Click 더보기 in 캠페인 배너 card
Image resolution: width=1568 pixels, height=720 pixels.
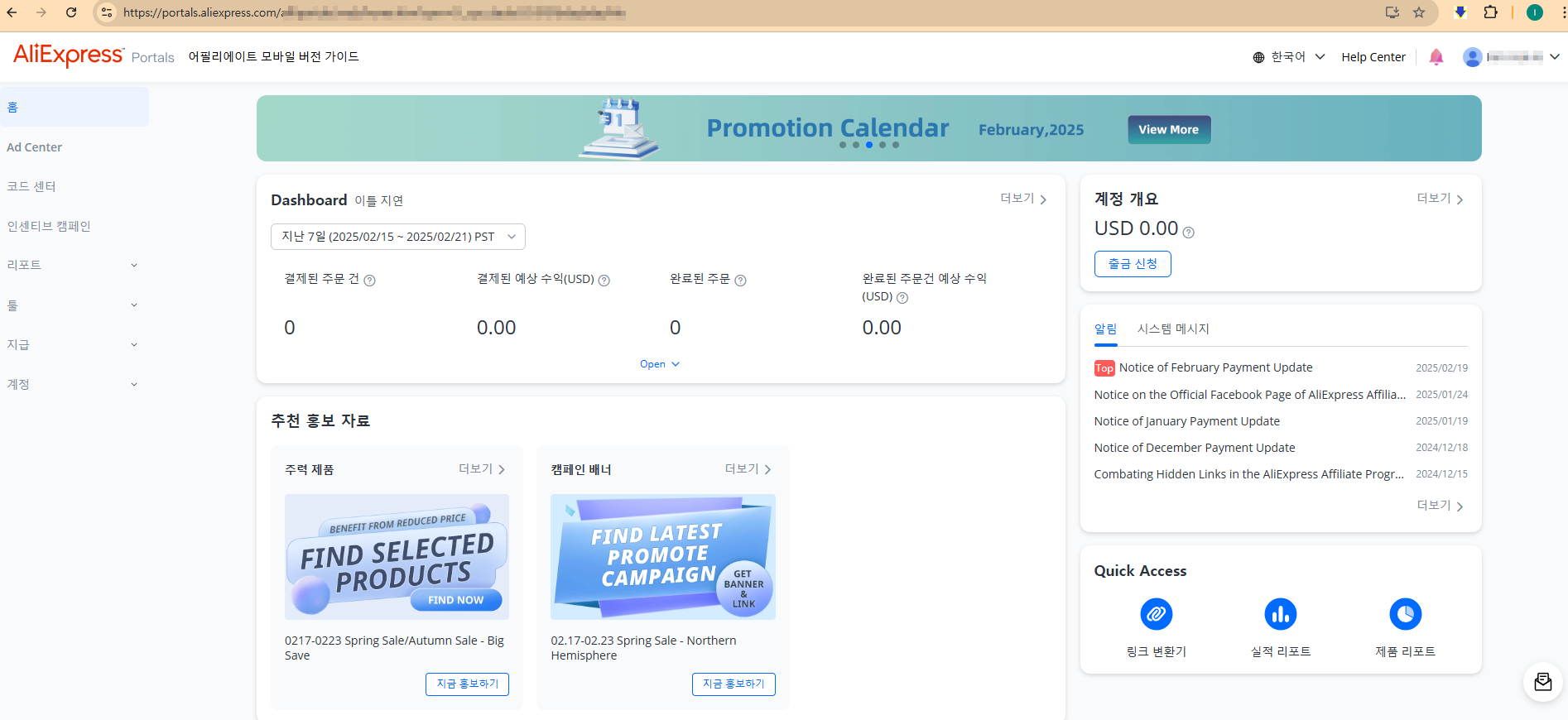point(748,469)
